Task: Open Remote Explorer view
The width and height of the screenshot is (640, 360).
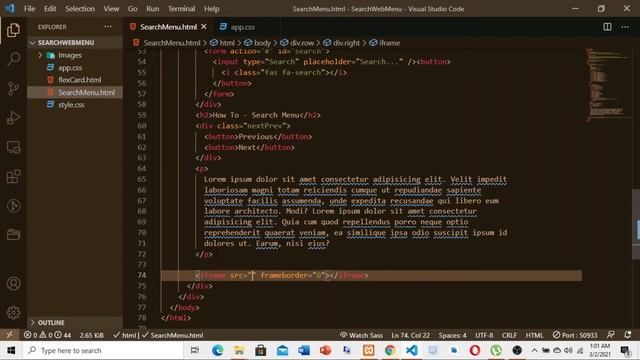Action: (13, 147)
